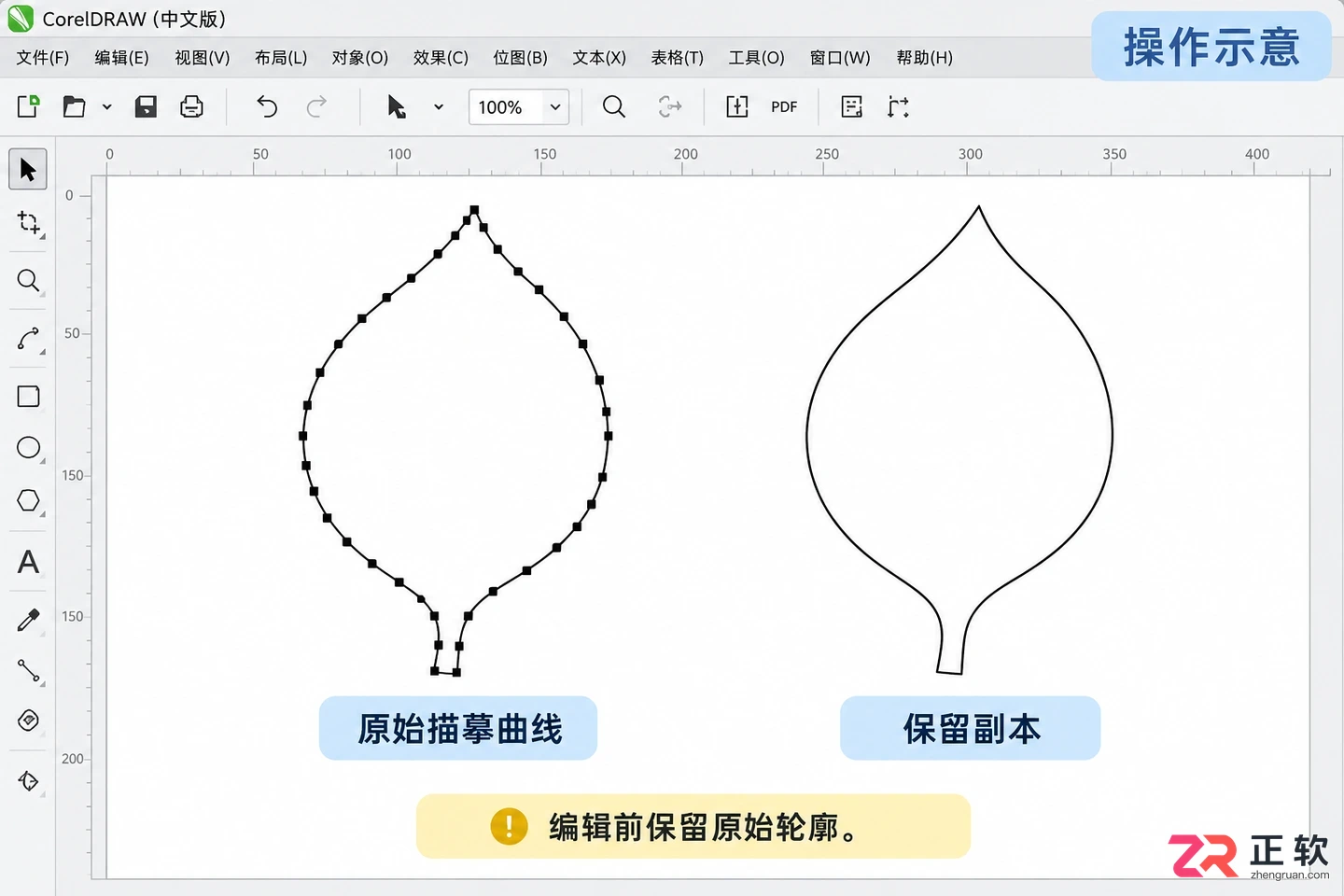Open the 文本(X) menu

coord(599,58)
